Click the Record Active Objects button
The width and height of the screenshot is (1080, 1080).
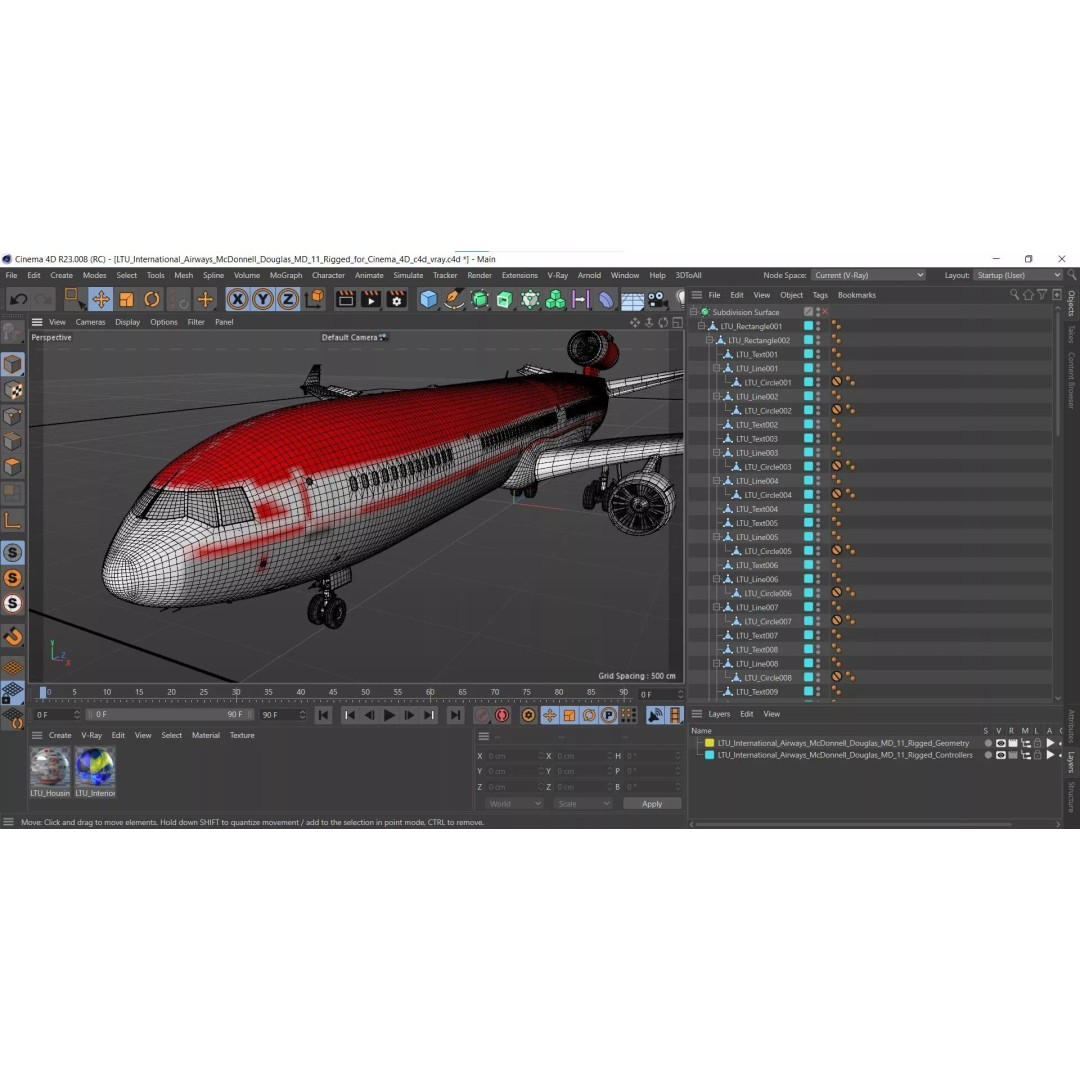click(x=482, y=716)
